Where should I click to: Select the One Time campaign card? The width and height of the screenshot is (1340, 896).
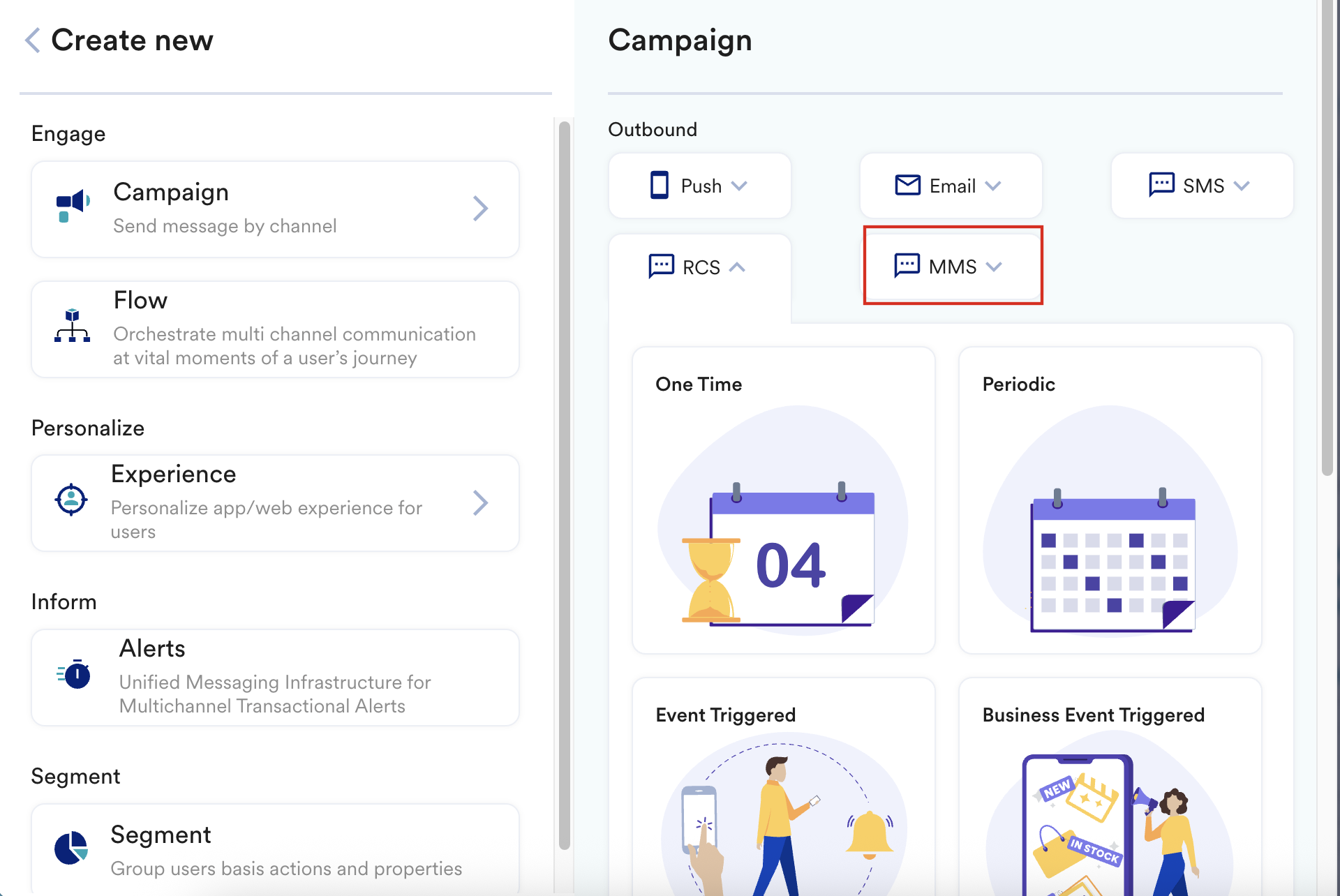(783, 500)
